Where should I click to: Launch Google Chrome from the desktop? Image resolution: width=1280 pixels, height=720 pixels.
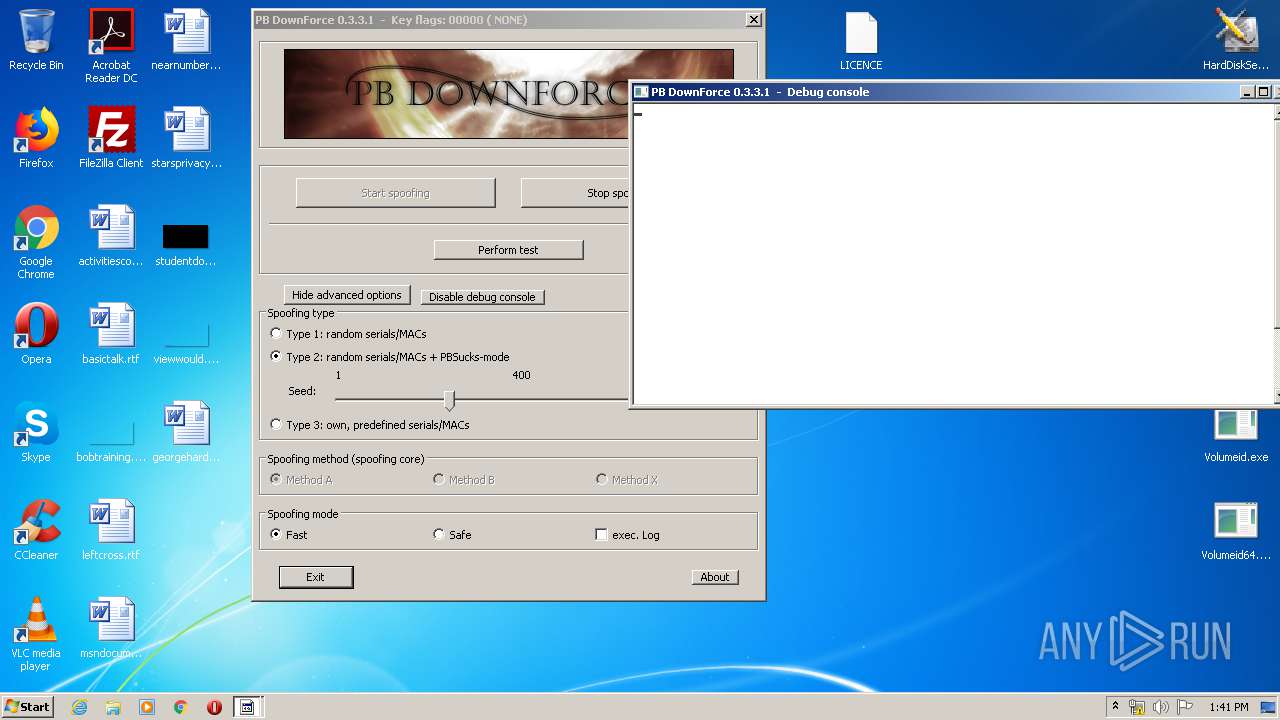36,242
